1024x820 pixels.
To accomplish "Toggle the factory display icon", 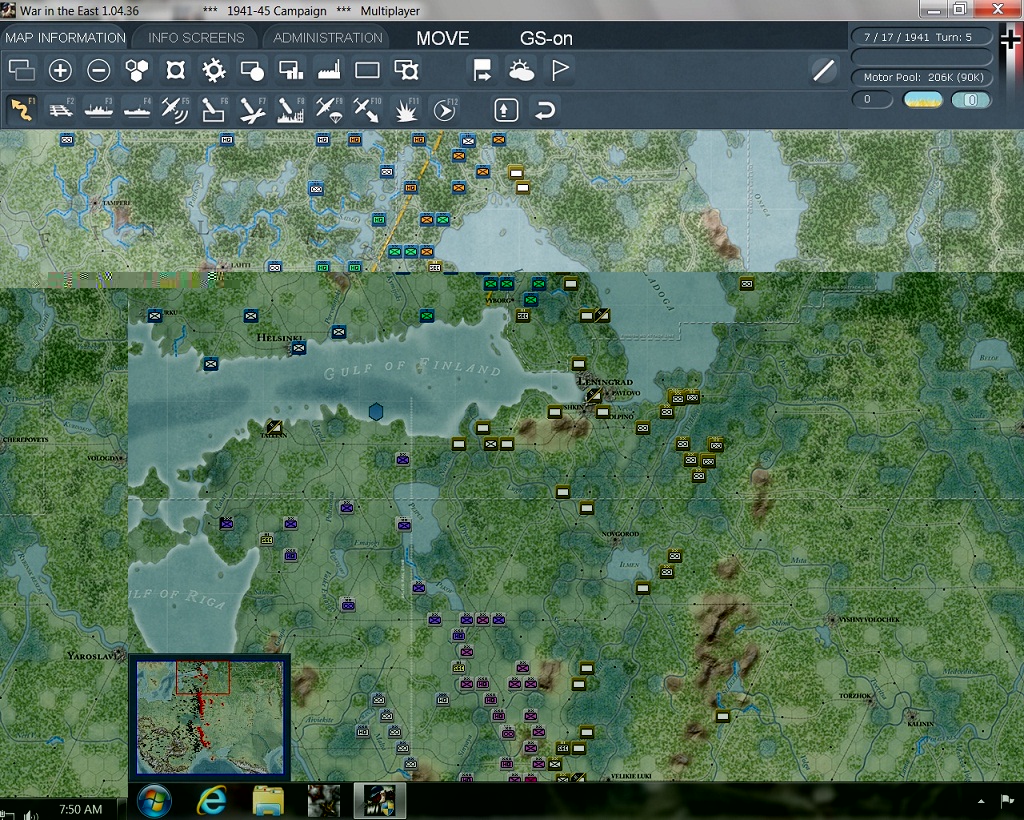I will tap(329, 70).
